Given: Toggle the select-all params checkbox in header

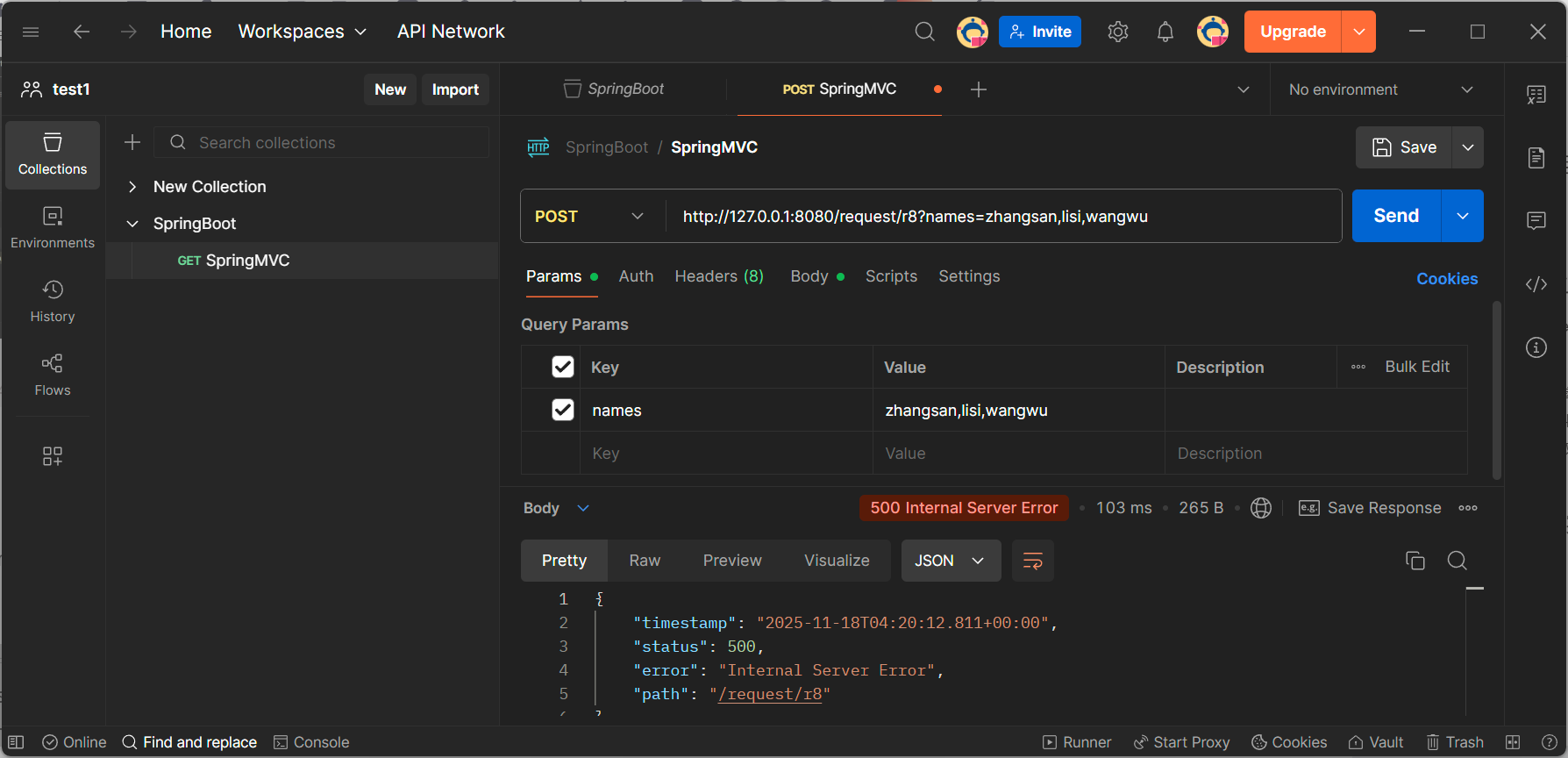Looking at the screenshot, I should click(x=563, y=367).
